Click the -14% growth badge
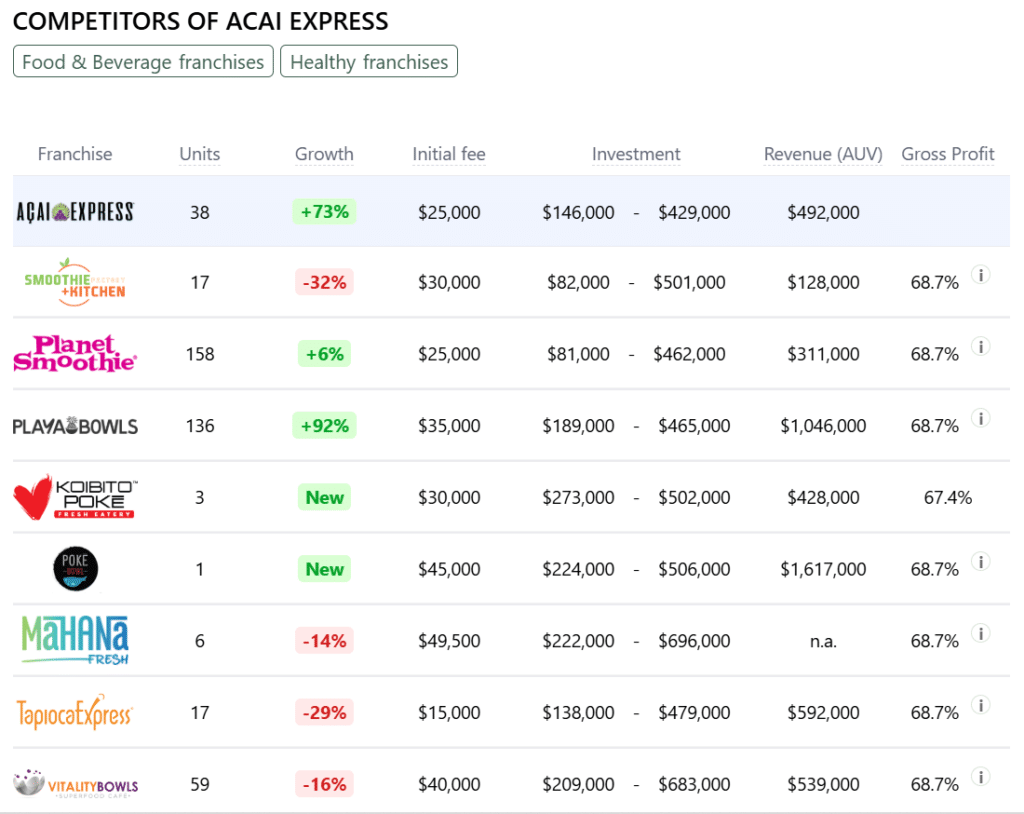Image resolution: width=1024 pixels, height=814 pixels. tap(325, 641)
